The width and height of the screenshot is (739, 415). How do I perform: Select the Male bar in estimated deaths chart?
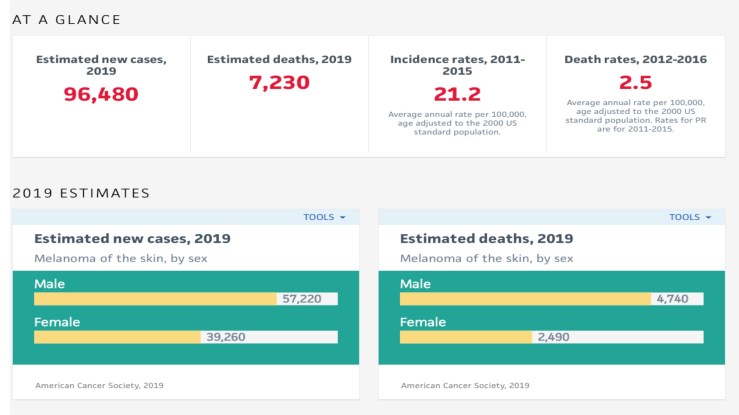525,299
